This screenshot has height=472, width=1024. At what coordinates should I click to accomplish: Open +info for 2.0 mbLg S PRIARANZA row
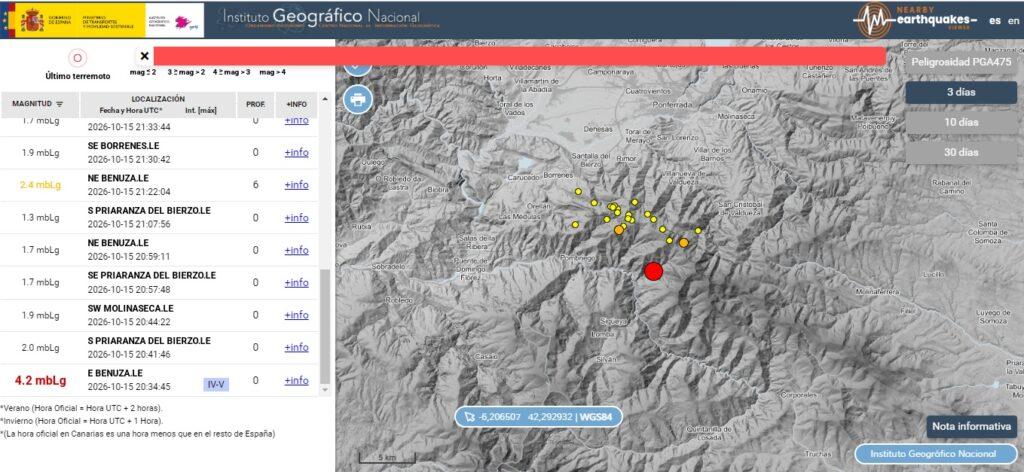coord(296,347)
